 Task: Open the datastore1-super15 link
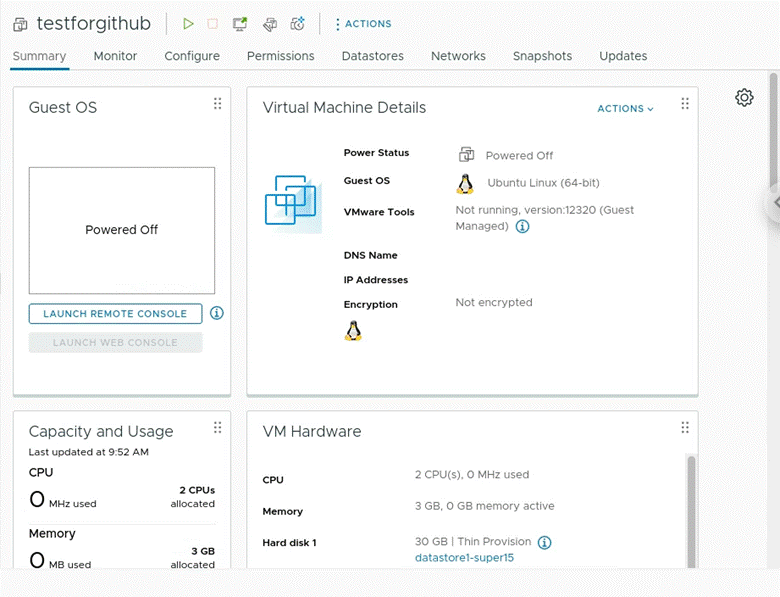click(464, 558)
